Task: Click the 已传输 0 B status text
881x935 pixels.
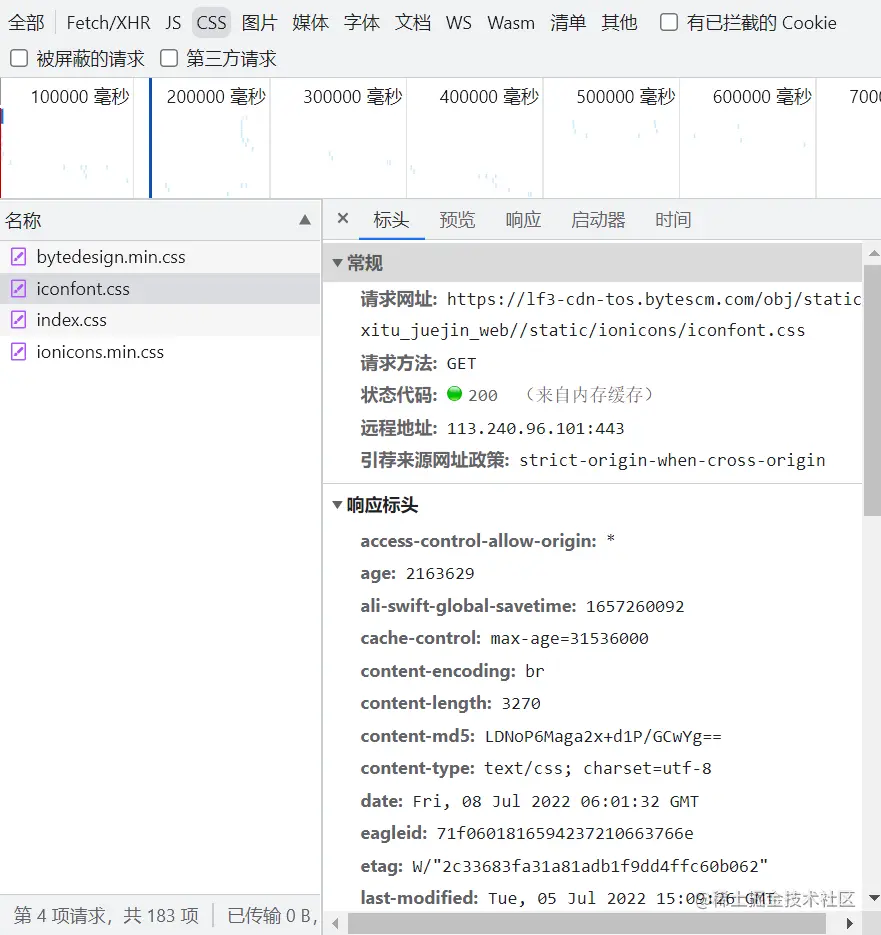Action: coord(272,915)
